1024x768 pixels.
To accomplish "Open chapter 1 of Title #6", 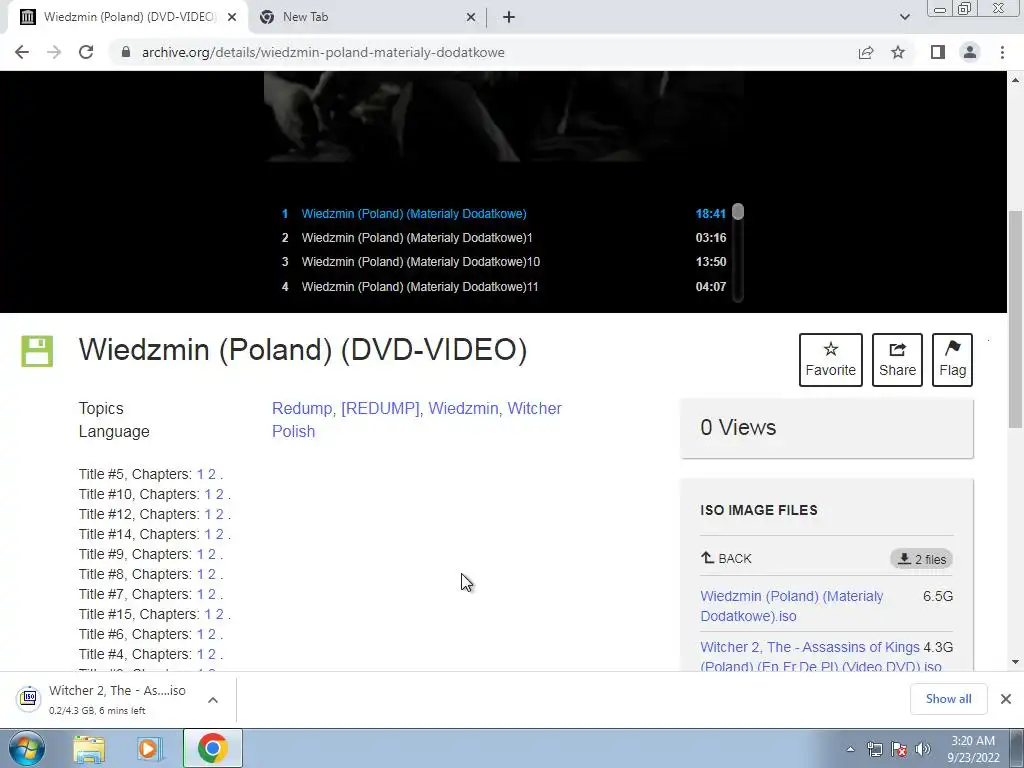I will [x=200, y=635].
